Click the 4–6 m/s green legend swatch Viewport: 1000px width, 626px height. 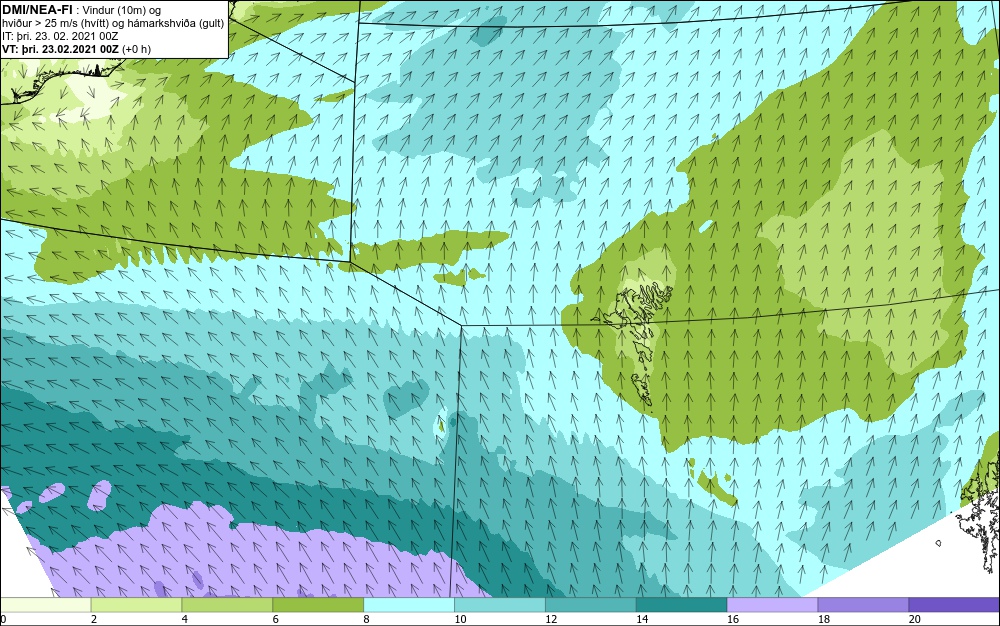tap(227, 604)
